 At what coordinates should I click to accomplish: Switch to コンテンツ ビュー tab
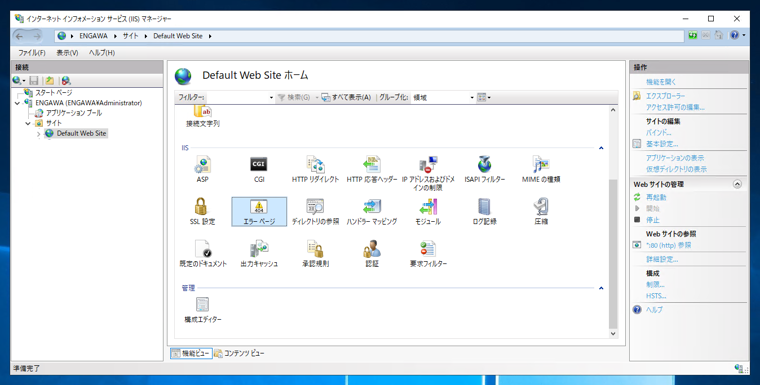239,353
